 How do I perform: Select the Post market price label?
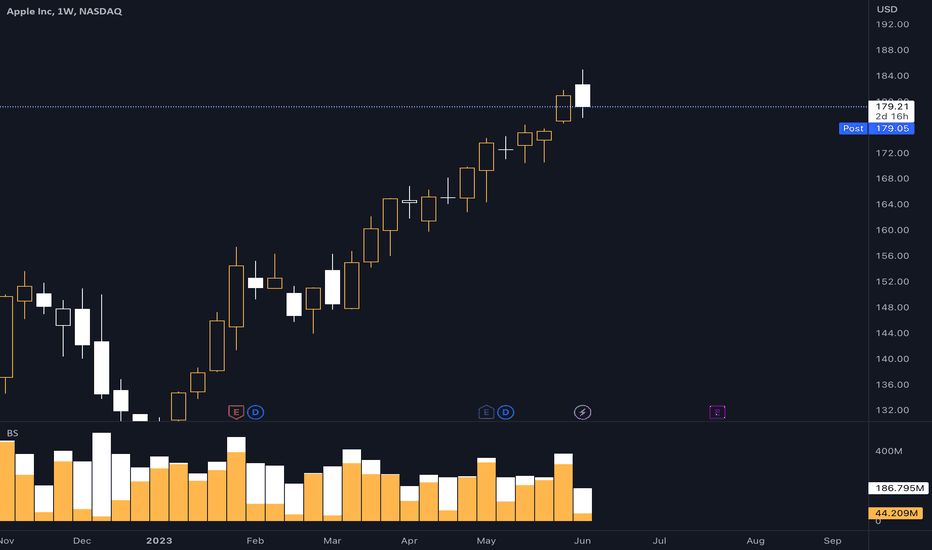pos(853,128)
